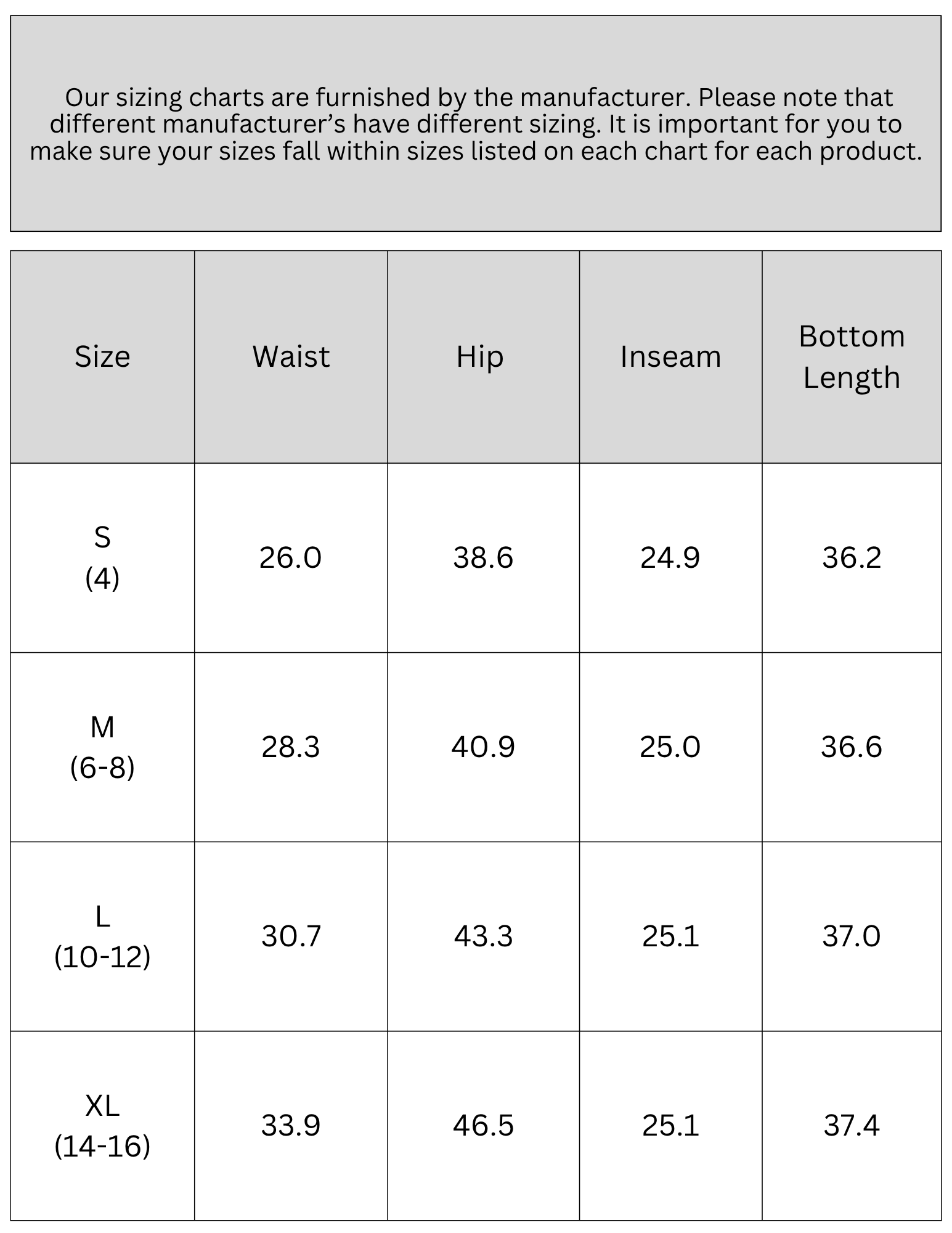Click the M (6-8) size cell
Viewport: 952px width, 1233px height.
[x=102, y=747]
